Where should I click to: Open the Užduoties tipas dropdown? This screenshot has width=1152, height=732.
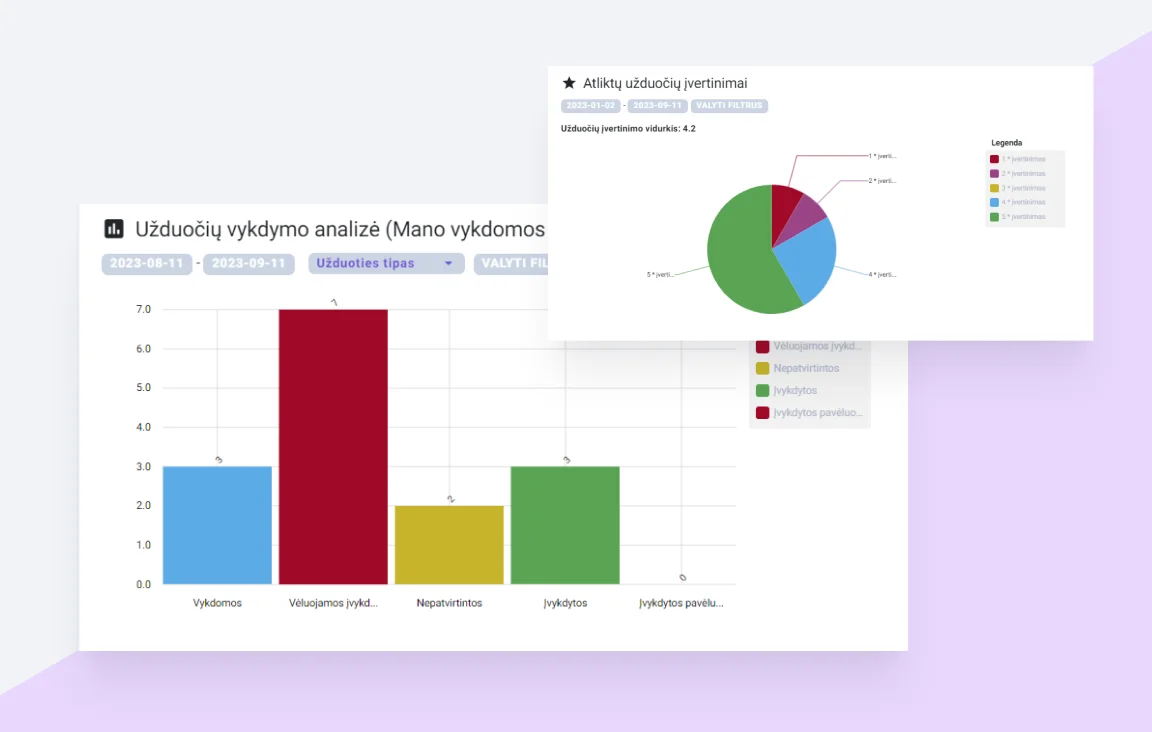click(x=386, y=264)
